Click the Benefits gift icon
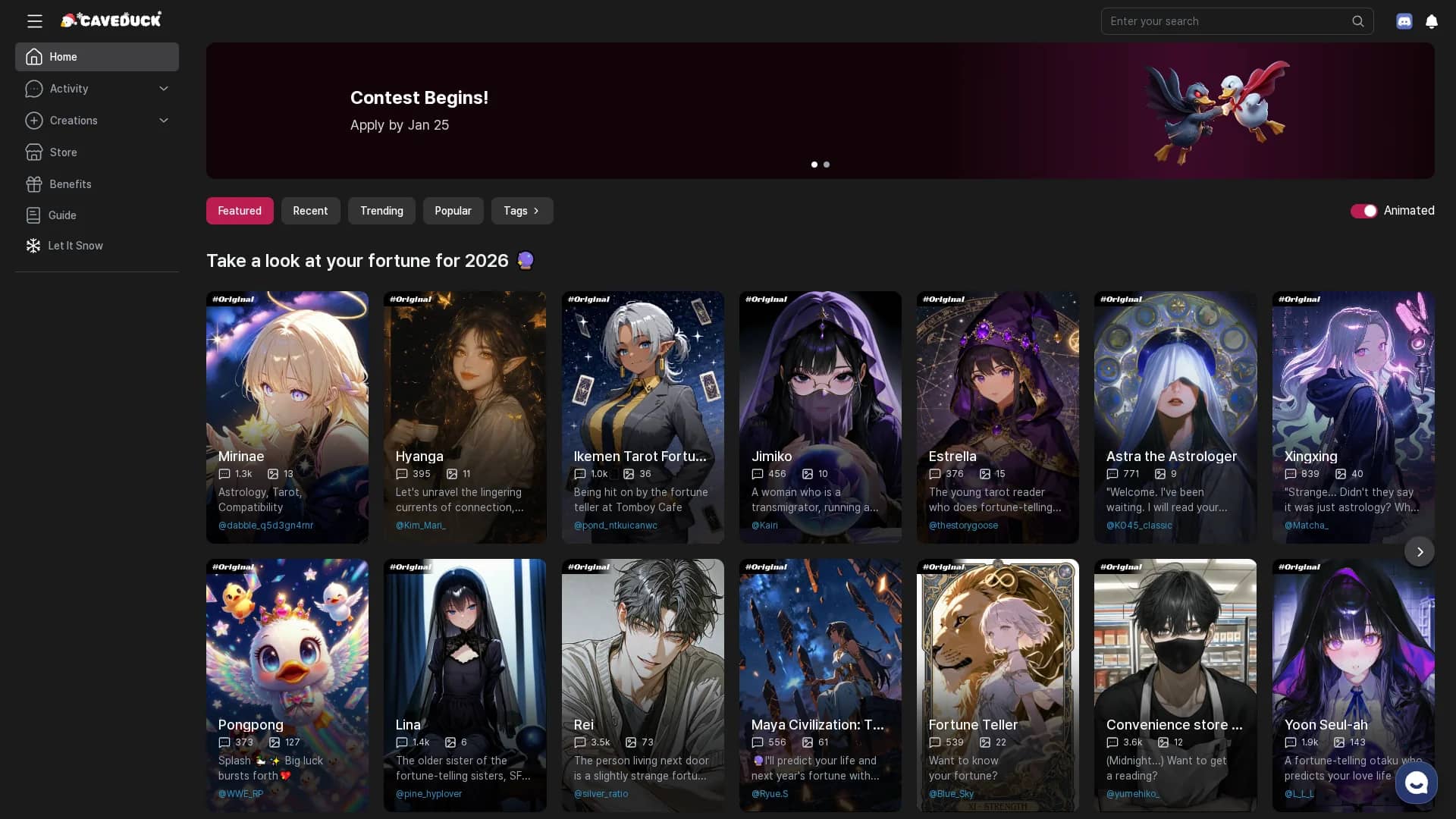The height and width of the screenshot is (819, 1456). pos(33,184)
